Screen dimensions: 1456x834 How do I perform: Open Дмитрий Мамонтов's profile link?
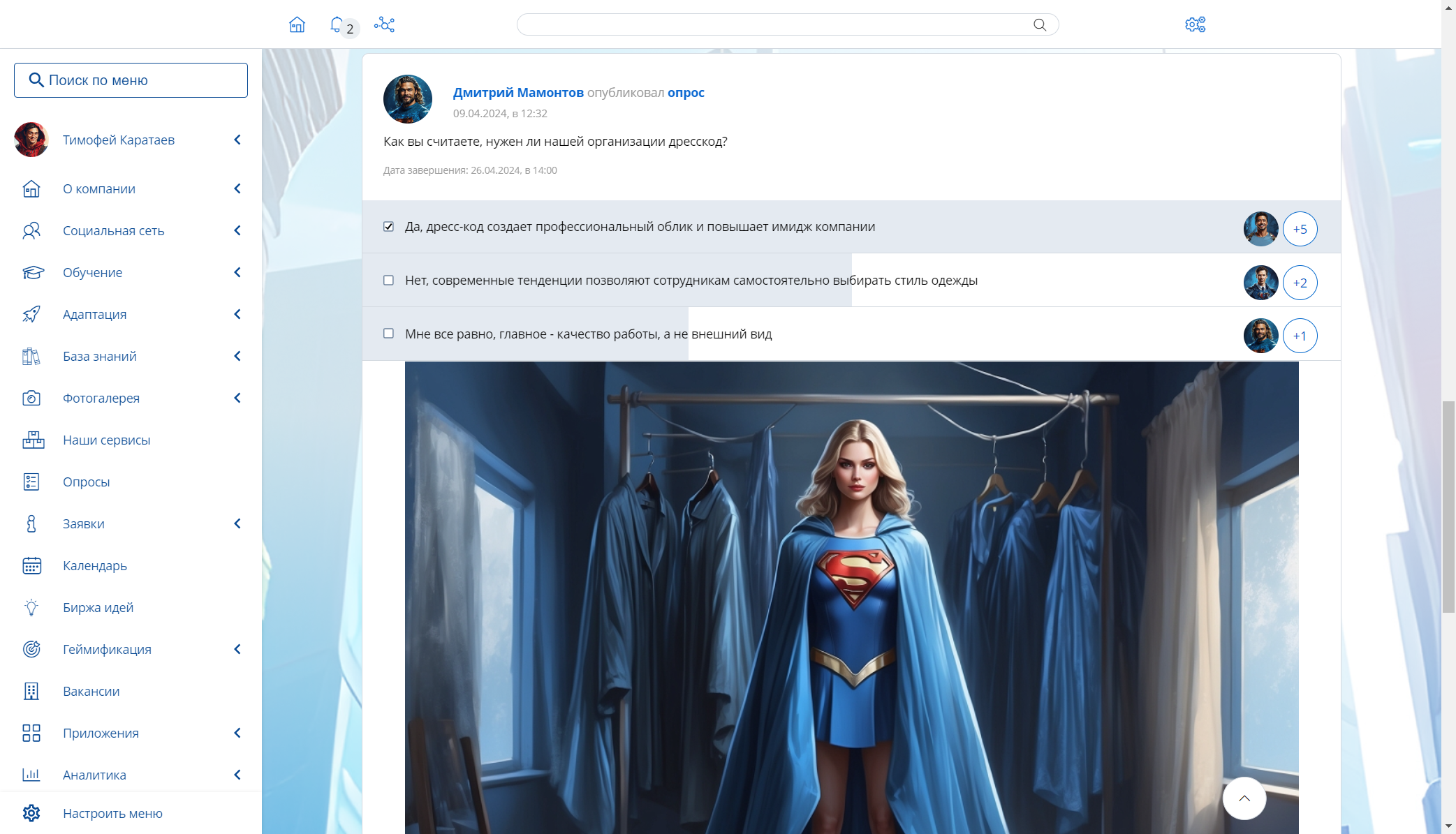click(x=517, y=92)
